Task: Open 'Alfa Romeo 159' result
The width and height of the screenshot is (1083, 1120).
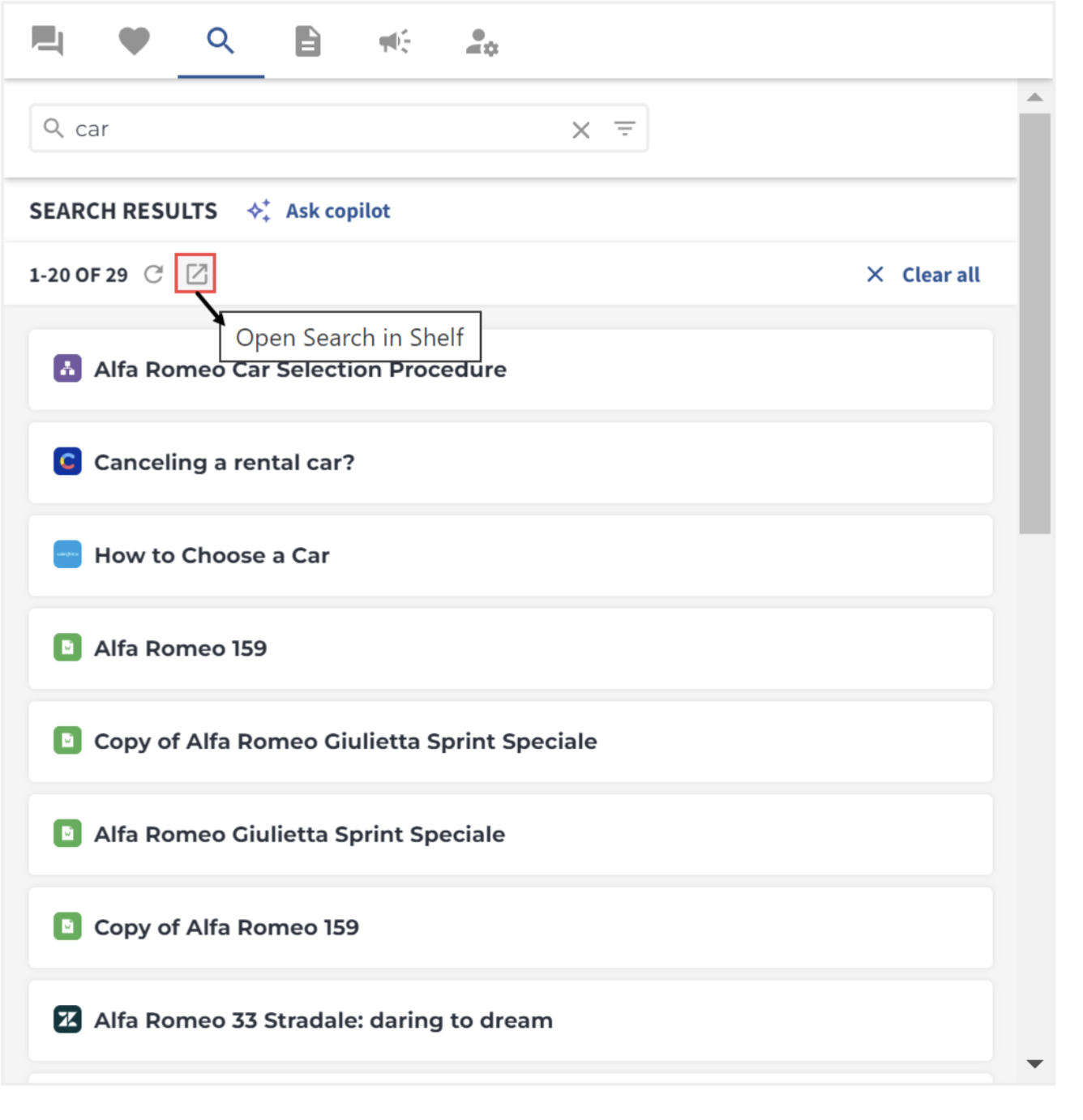Action: 511,649
